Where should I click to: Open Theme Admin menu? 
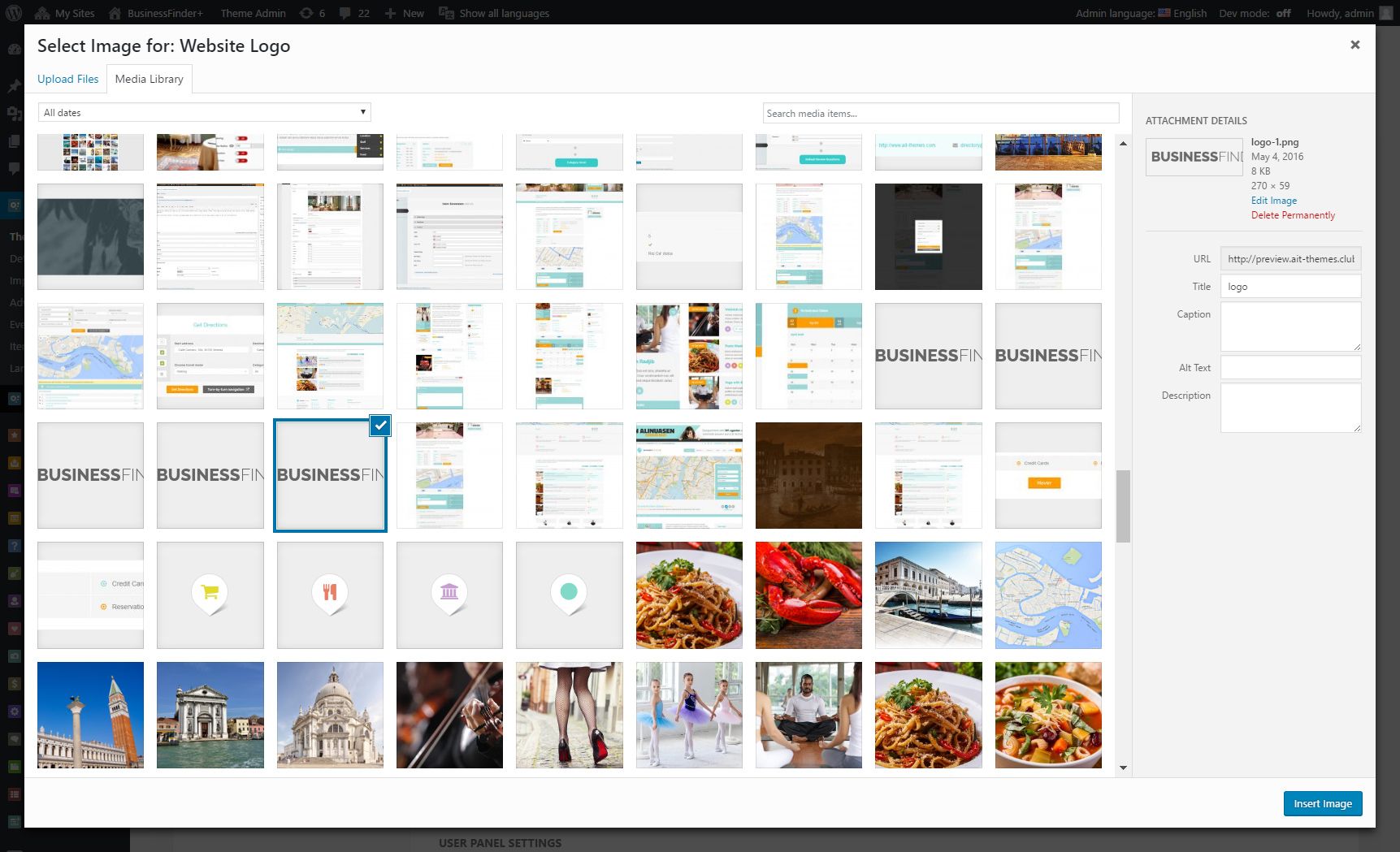coord(253,13)
